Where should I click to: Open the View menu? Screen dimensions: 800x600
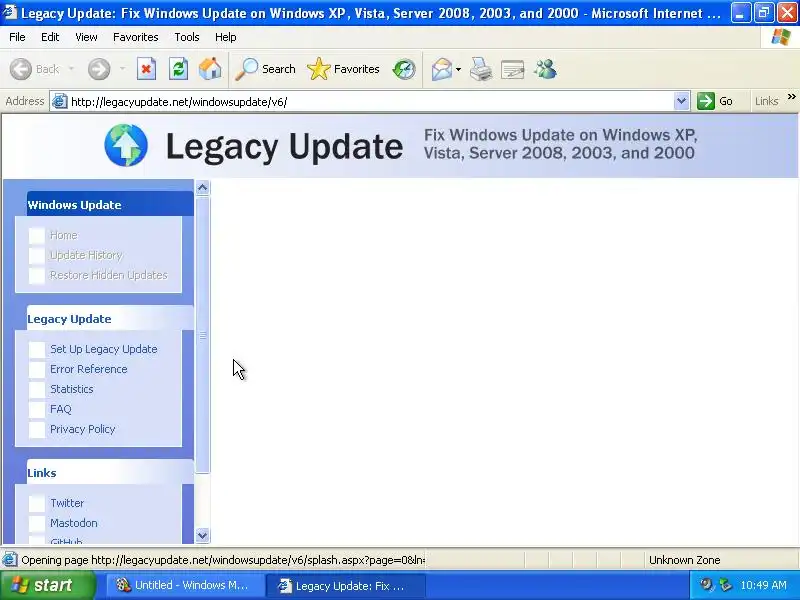[x=86, y=37]
